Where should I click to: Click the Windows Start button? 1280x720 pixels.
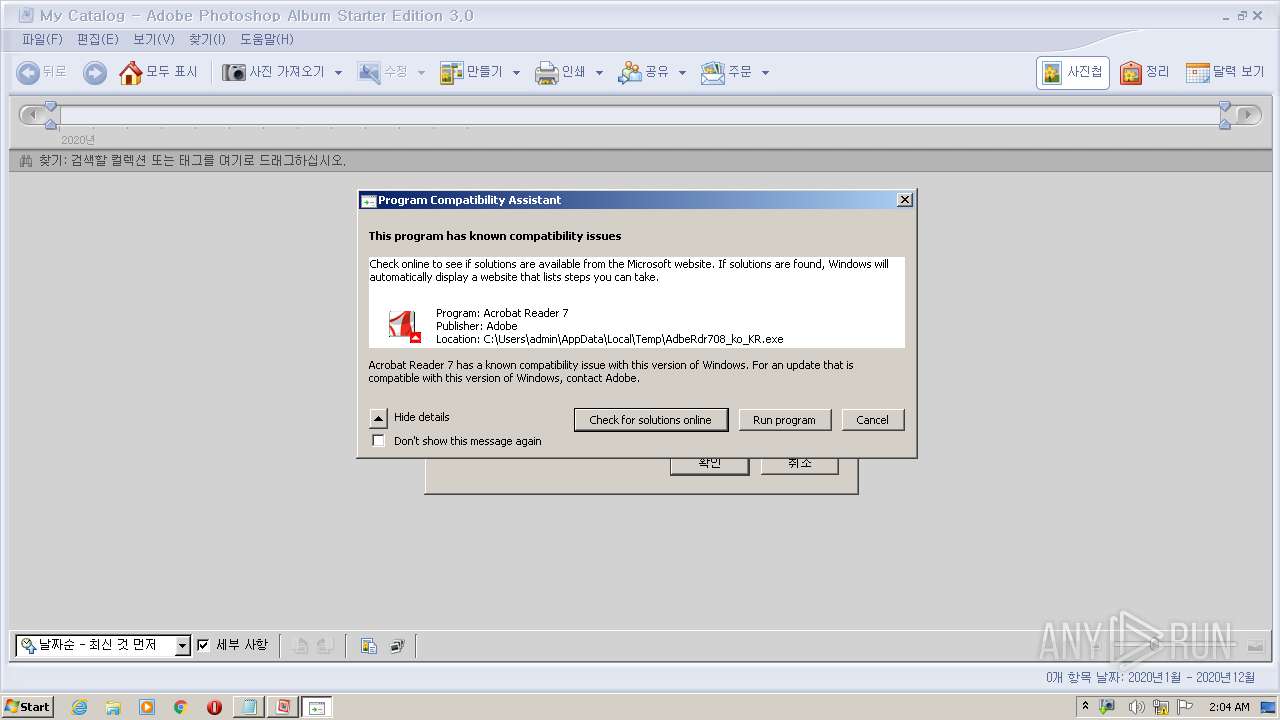pos(28,707)
